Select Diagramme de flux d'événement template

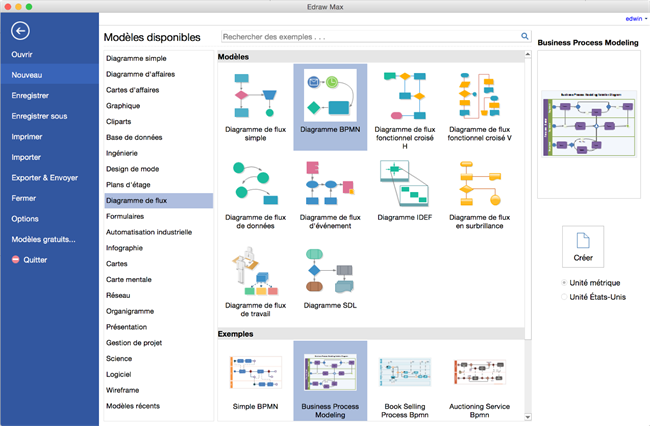[330, 195]
